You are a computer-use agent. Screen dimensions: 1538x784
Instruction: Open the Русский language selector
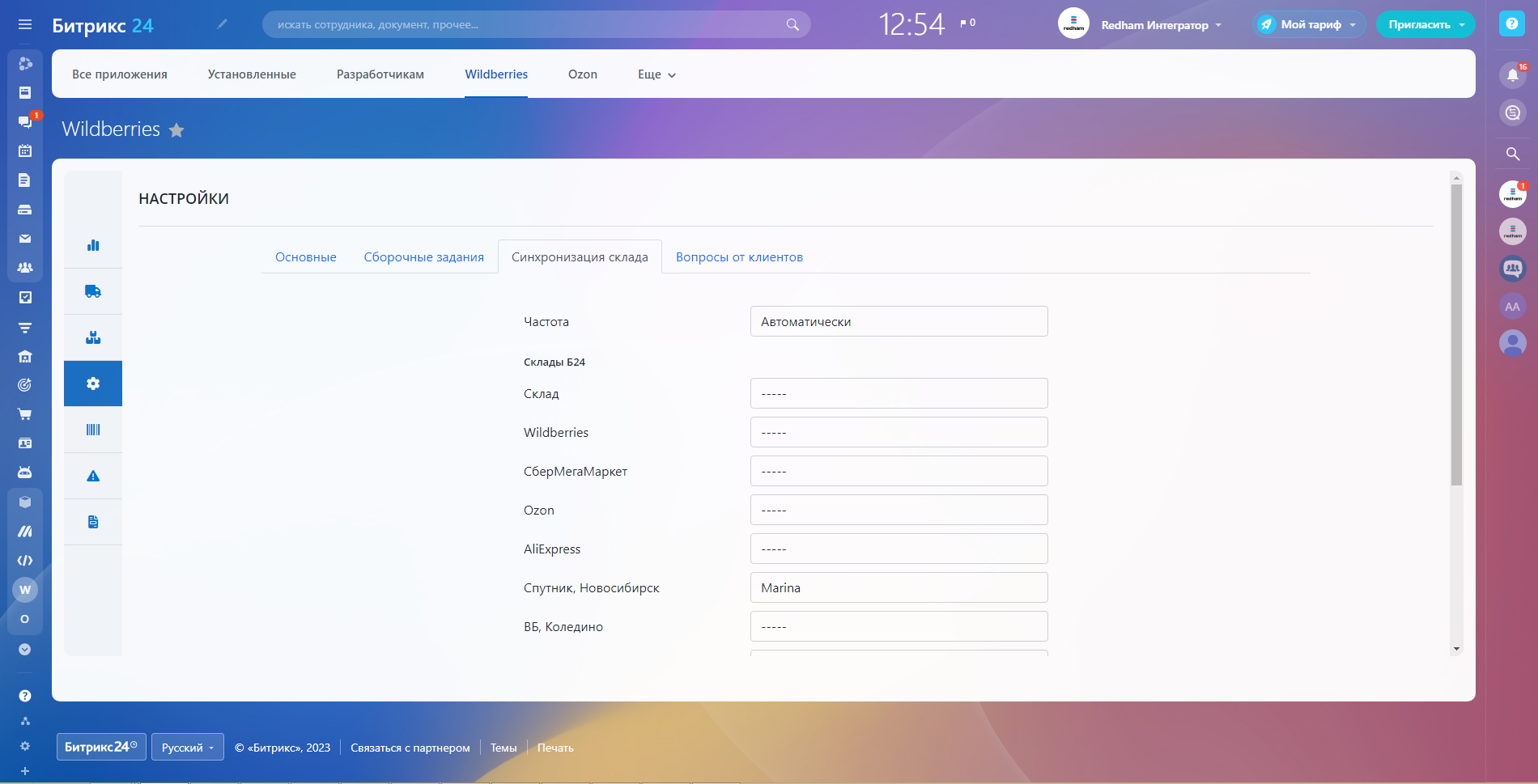[x=187, y=747]
